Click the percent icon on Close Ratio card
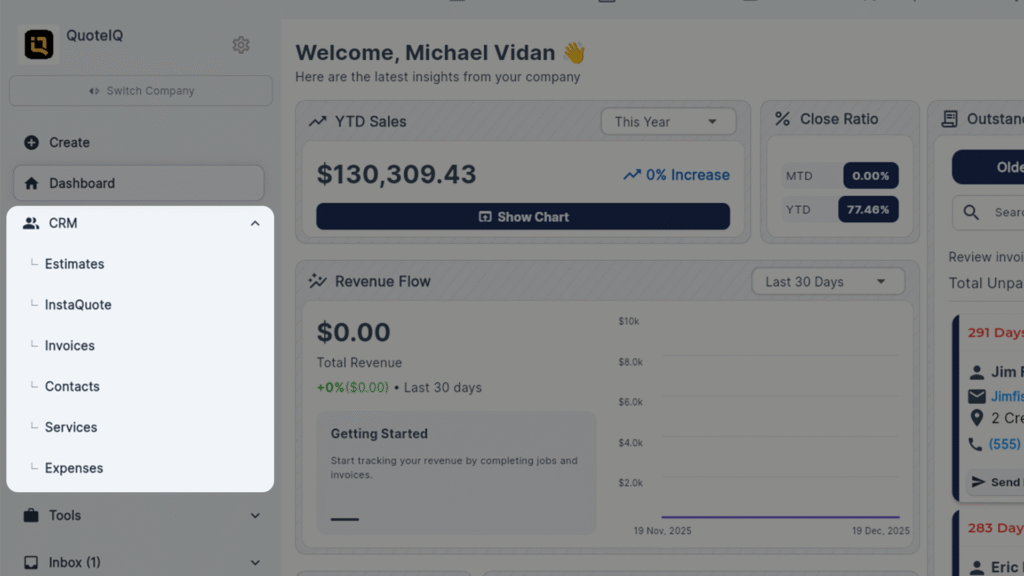This screenshot has height=576, width=1024. (x=781, y=118)
